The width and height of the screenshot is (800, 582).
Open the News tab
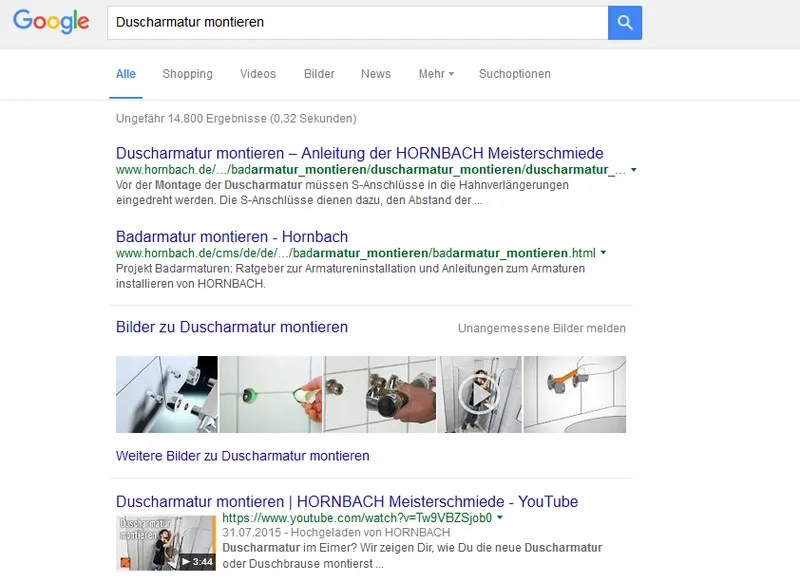point(376,74)
